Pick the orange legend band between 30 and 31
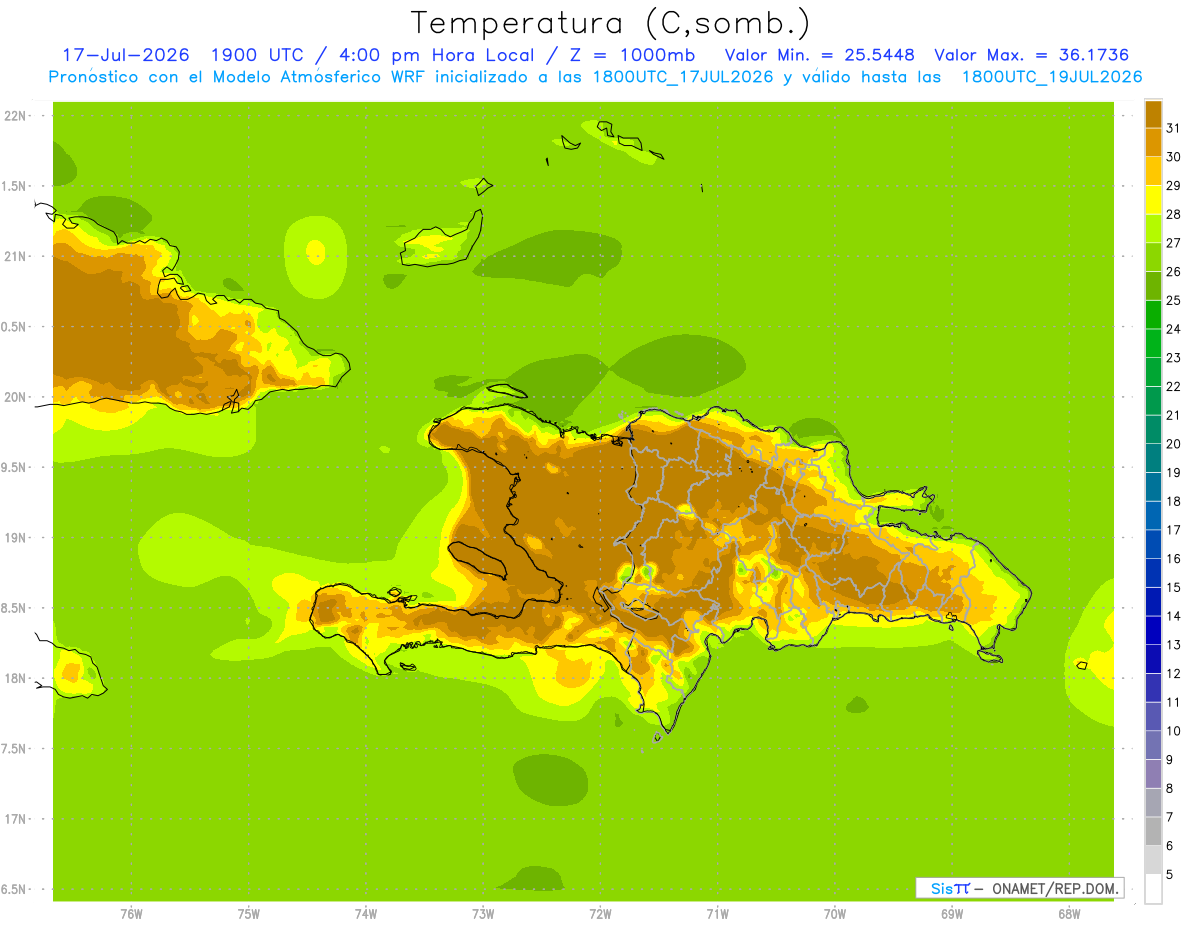The width and height of the screenshot is (1200, 927). 1153,142
